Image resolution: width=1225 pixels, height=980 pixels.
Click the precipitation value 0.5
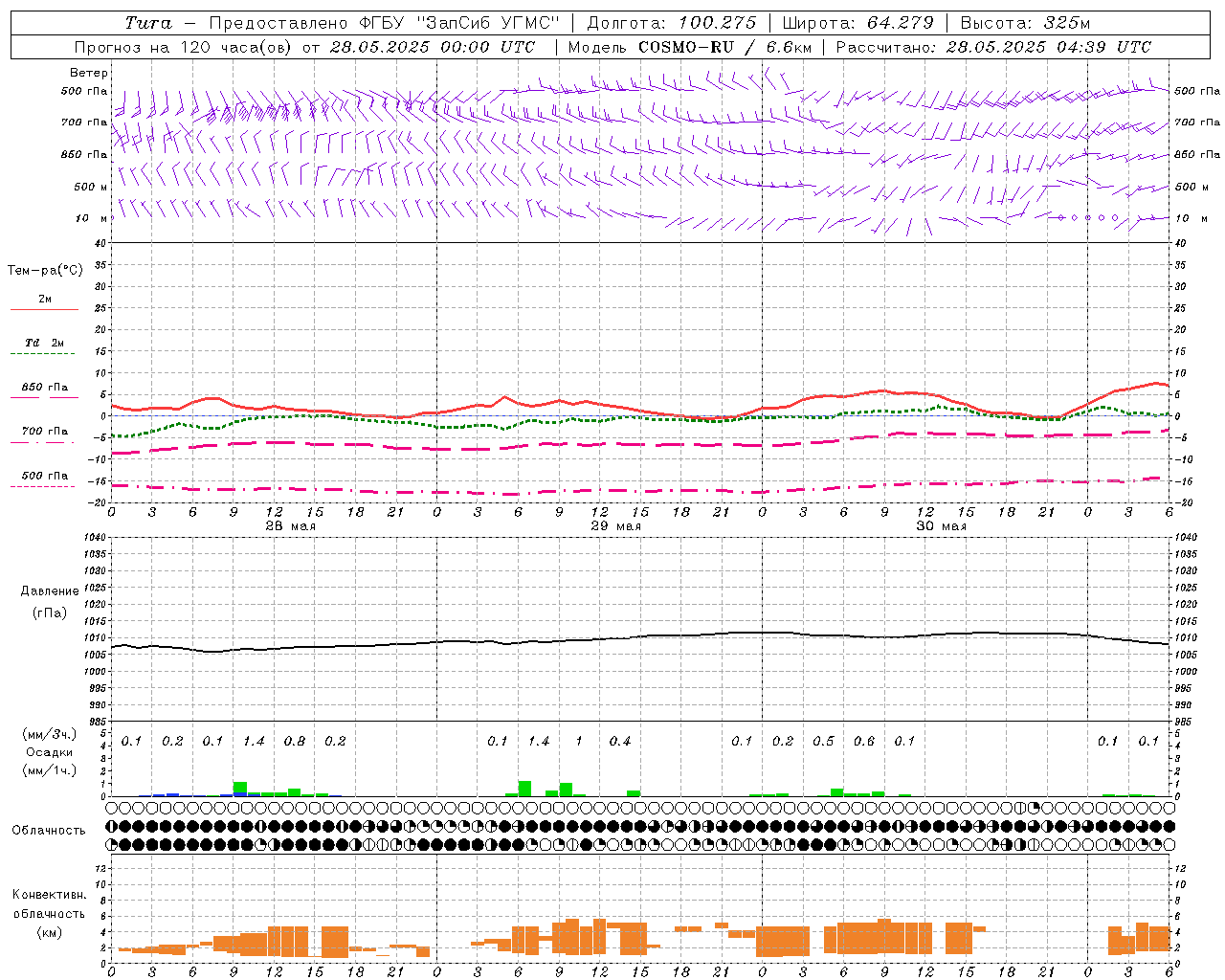(x=824, y=742)
